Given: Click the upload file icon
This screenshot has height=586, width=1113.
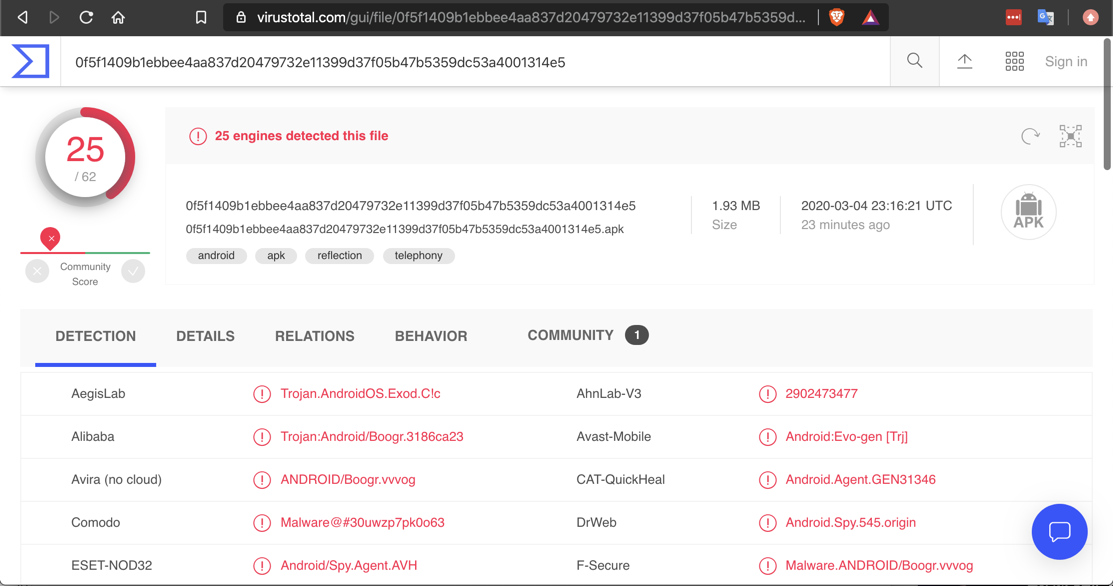Looking at the screenshot, I should (964, 61).
